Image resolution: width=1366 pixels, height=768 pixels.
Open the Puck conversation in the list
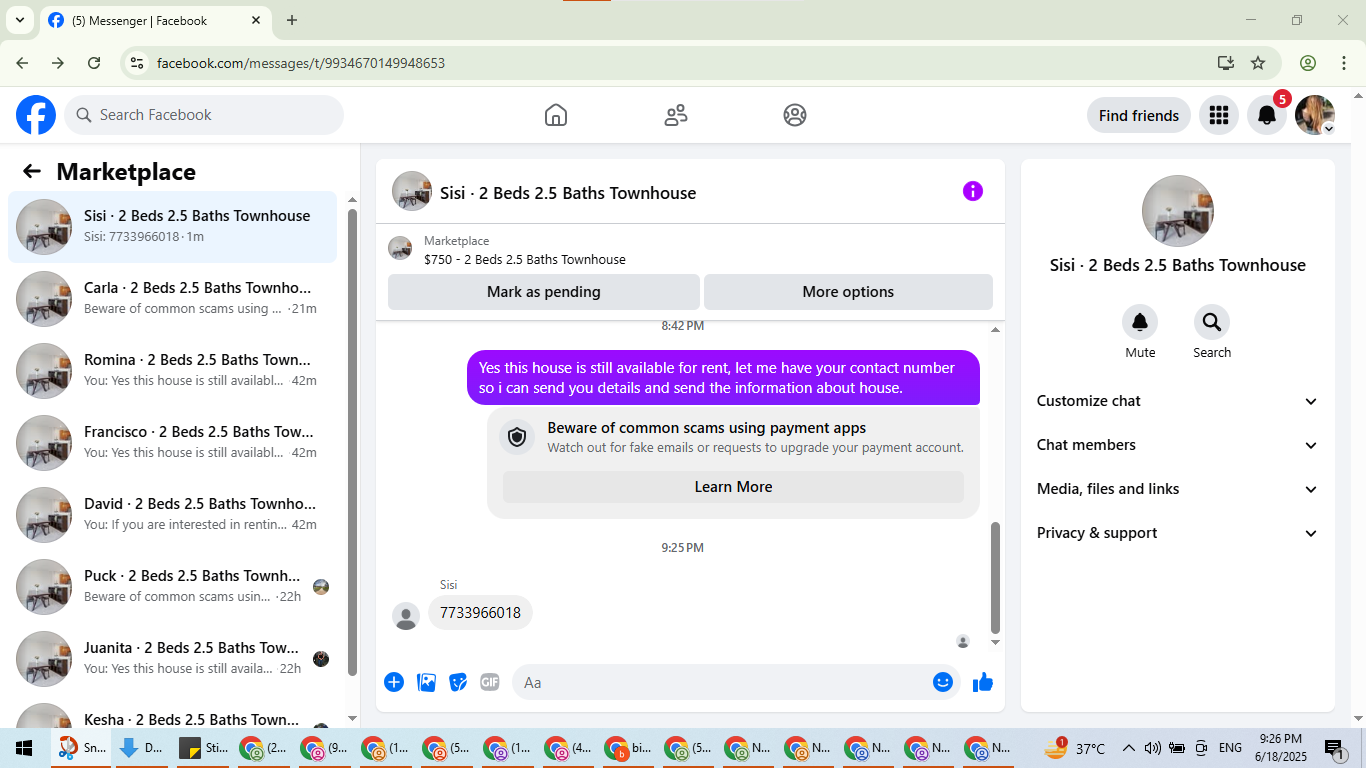click(x=172, y=587)
